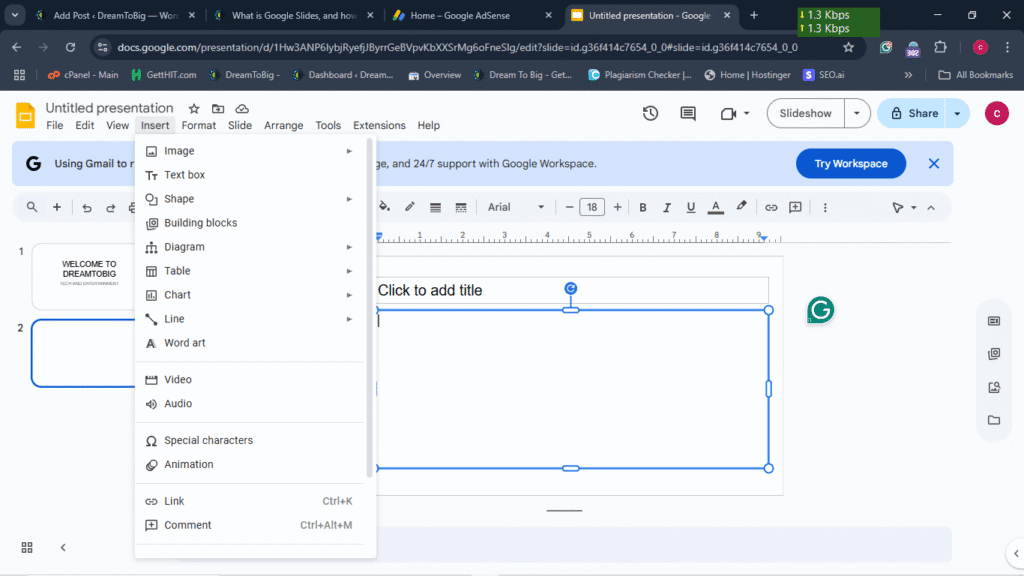Select the slide 1 thumbnail

point(84,276)
